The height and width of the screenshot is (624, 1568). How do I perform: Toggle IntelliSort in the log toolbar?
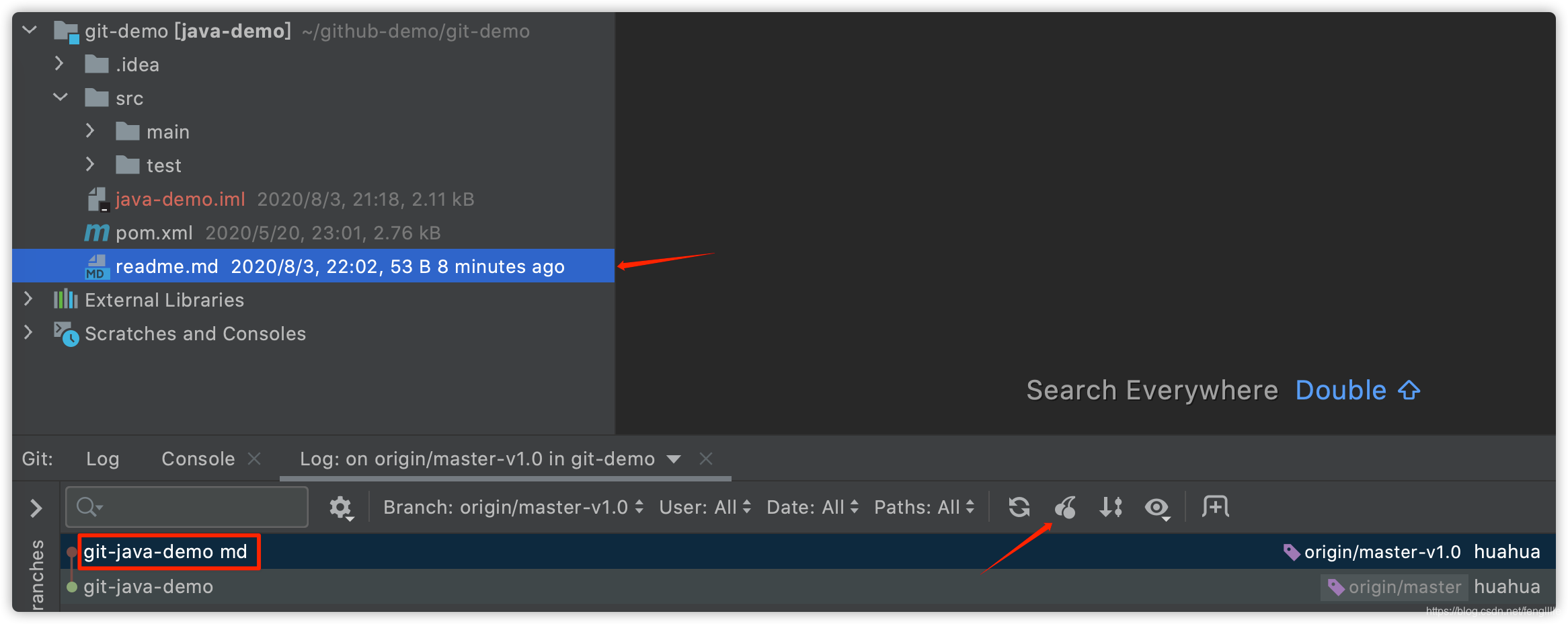pos(1111,507)
